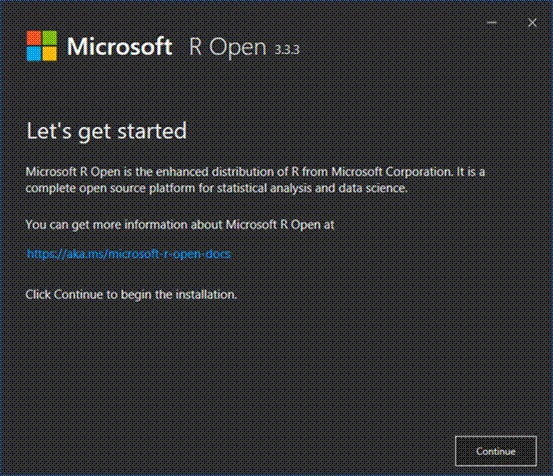553x476 pixels.
Task: Click the yellow square of the logo
Action: pyautogui.click(x=50, y=54)
